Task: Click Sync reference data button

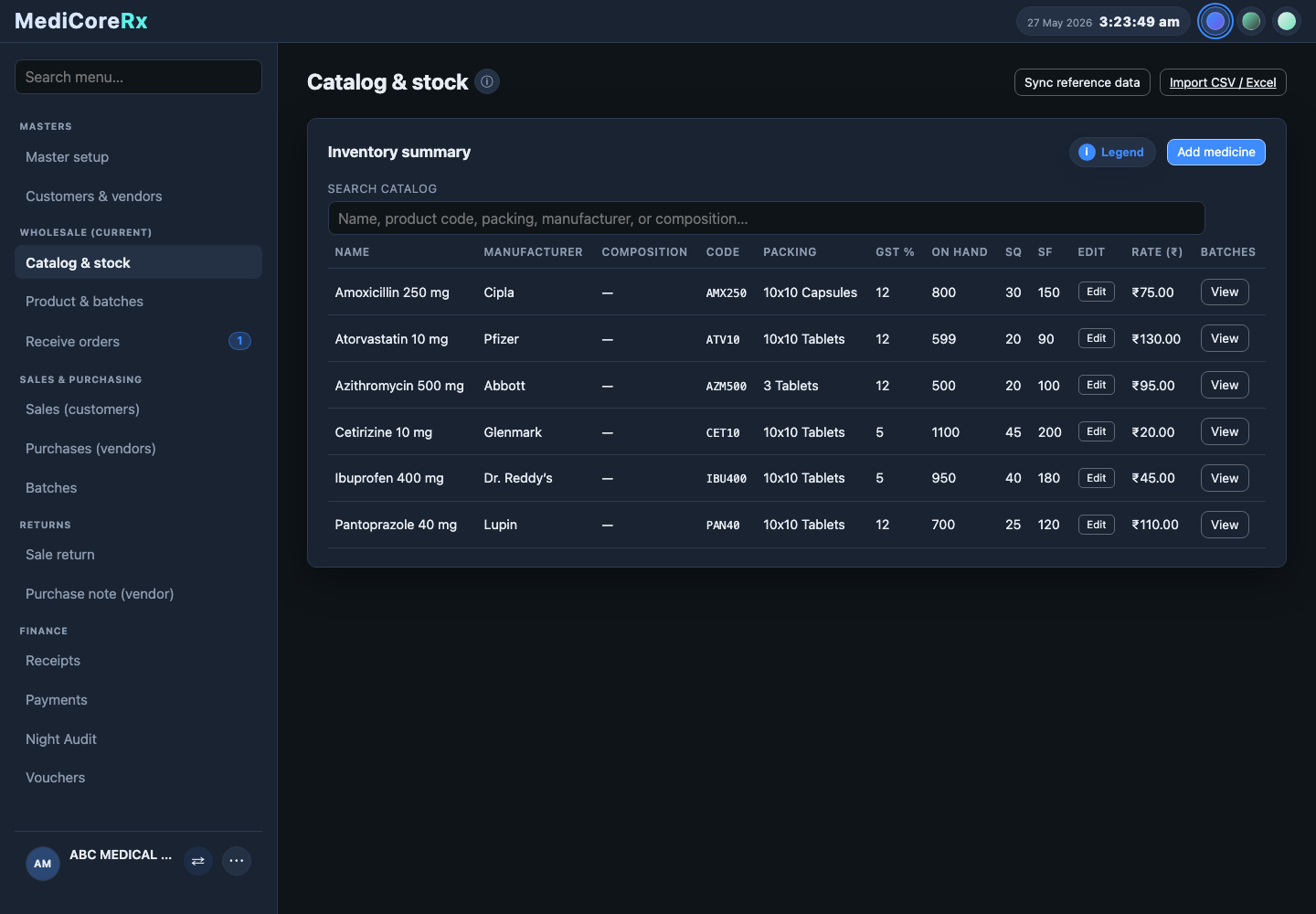Action: pos(1082,82)
